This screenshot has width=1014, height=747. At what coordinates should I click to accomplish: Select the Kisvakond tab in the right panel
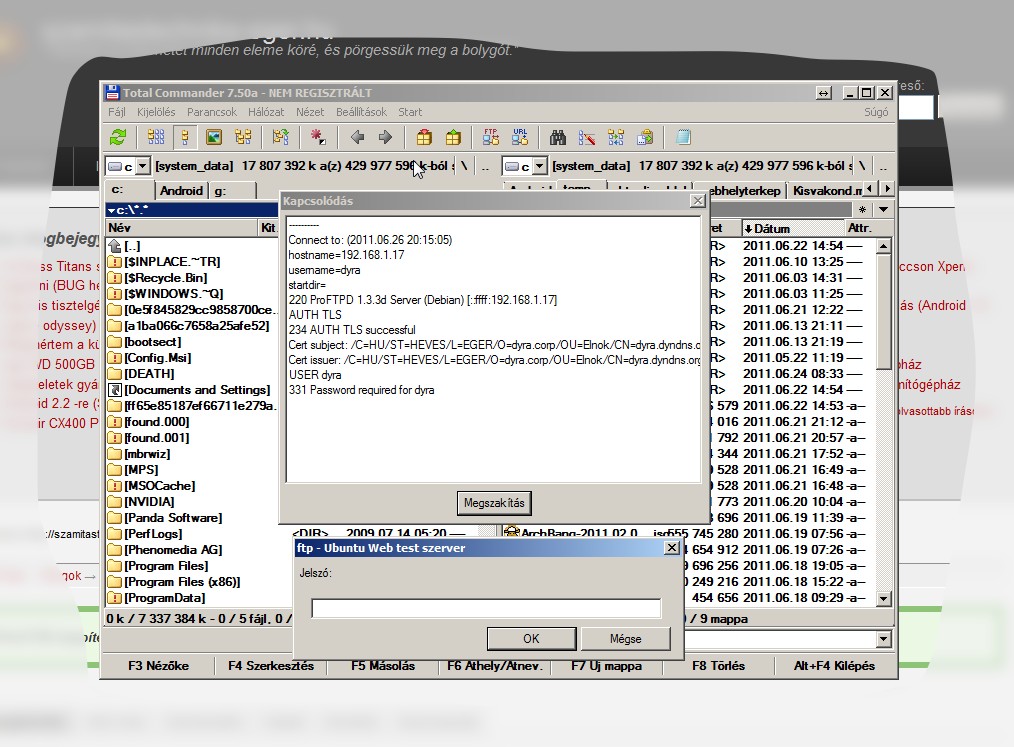click(x=826, y=191)
